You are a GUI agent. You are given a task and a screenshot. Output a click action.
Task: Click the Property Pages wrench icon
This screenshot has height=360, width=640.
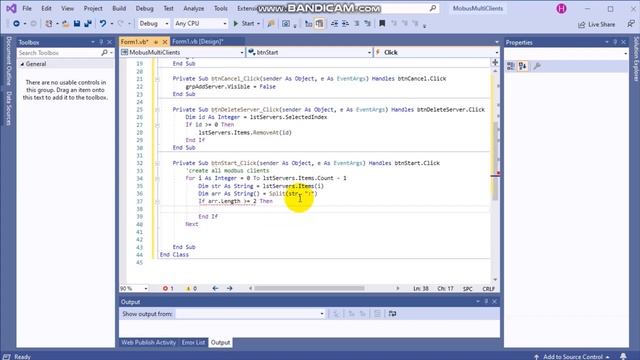click(537, 66)
